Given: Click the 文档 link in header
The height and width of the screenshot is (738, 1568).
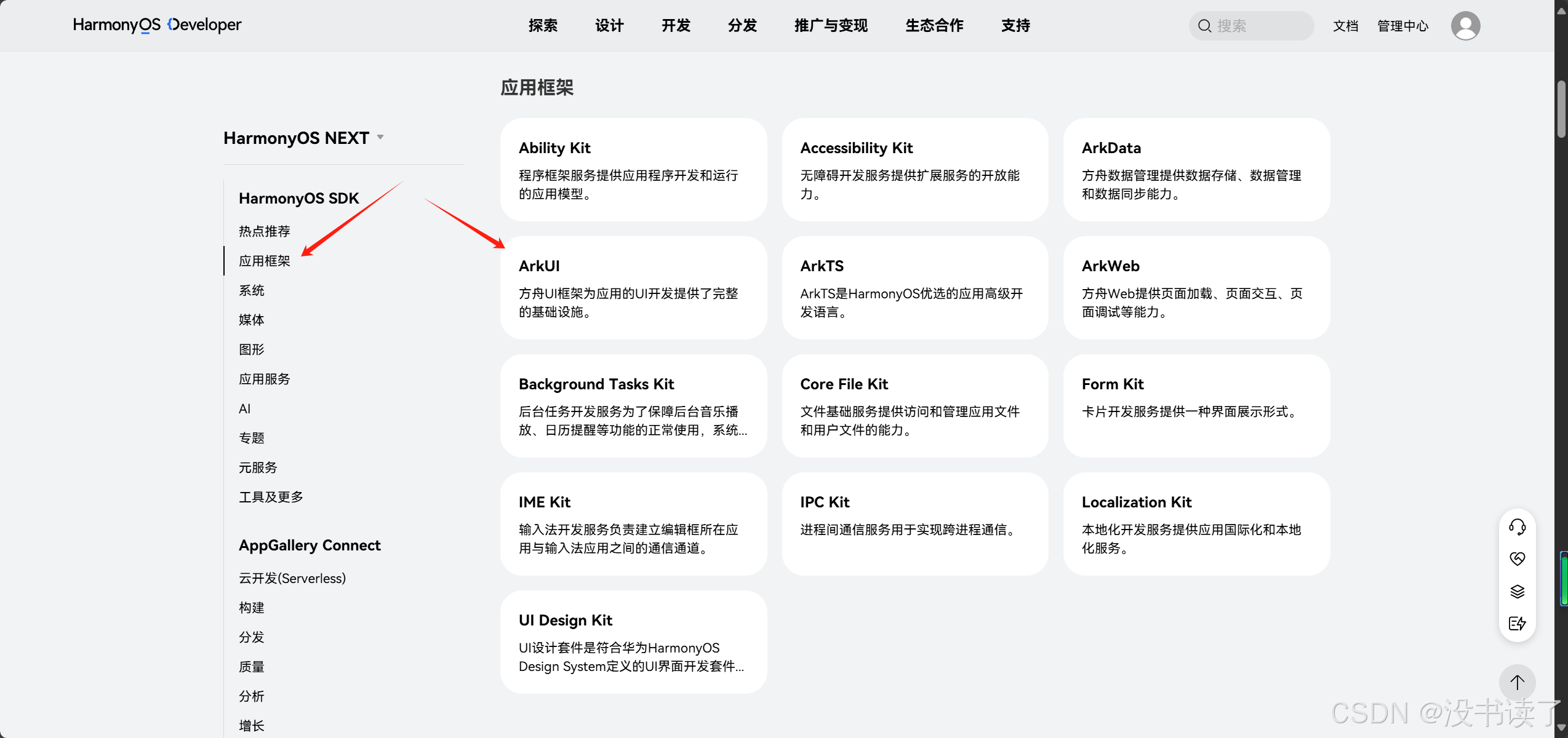Looking at the screenshot, I should pos(1345,26).
